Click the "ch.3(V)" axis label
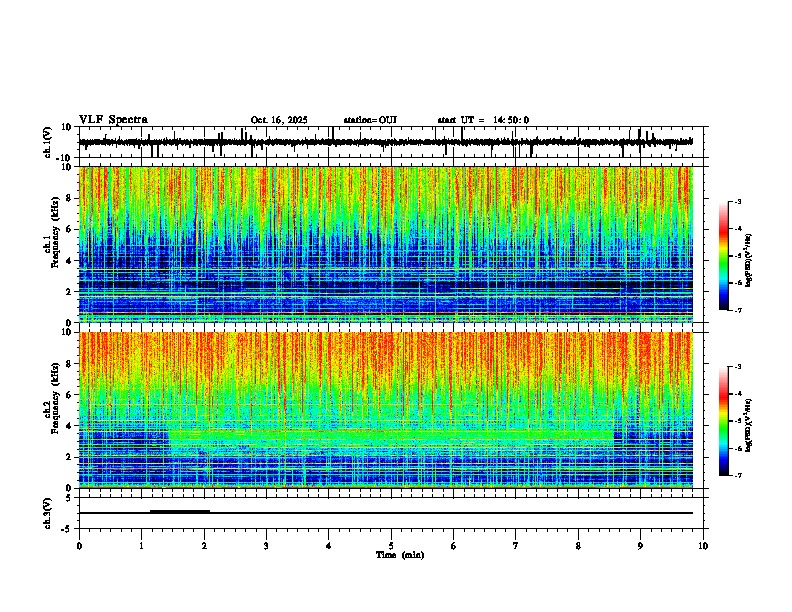This screenshot has height=612, width=792. click(x=47, y=513)
